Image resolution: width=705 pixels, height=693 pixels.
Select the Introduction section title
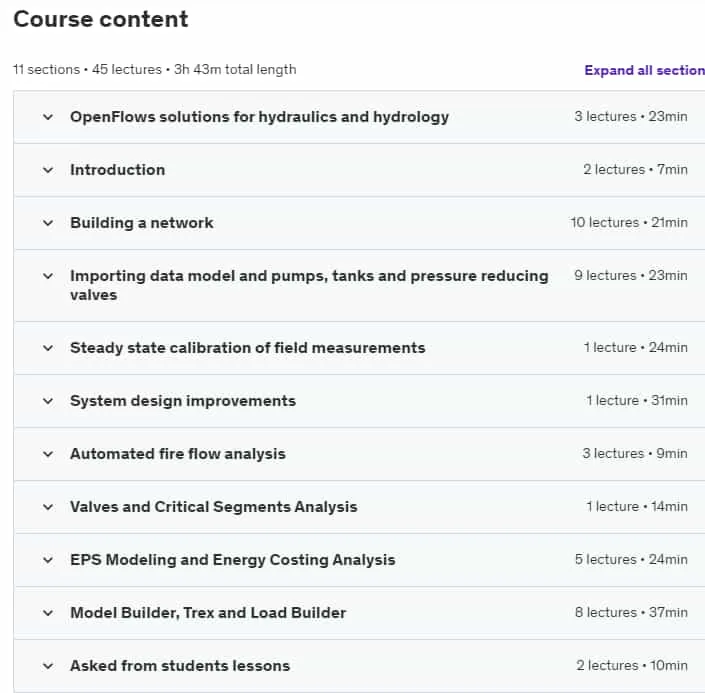(118, 170)
